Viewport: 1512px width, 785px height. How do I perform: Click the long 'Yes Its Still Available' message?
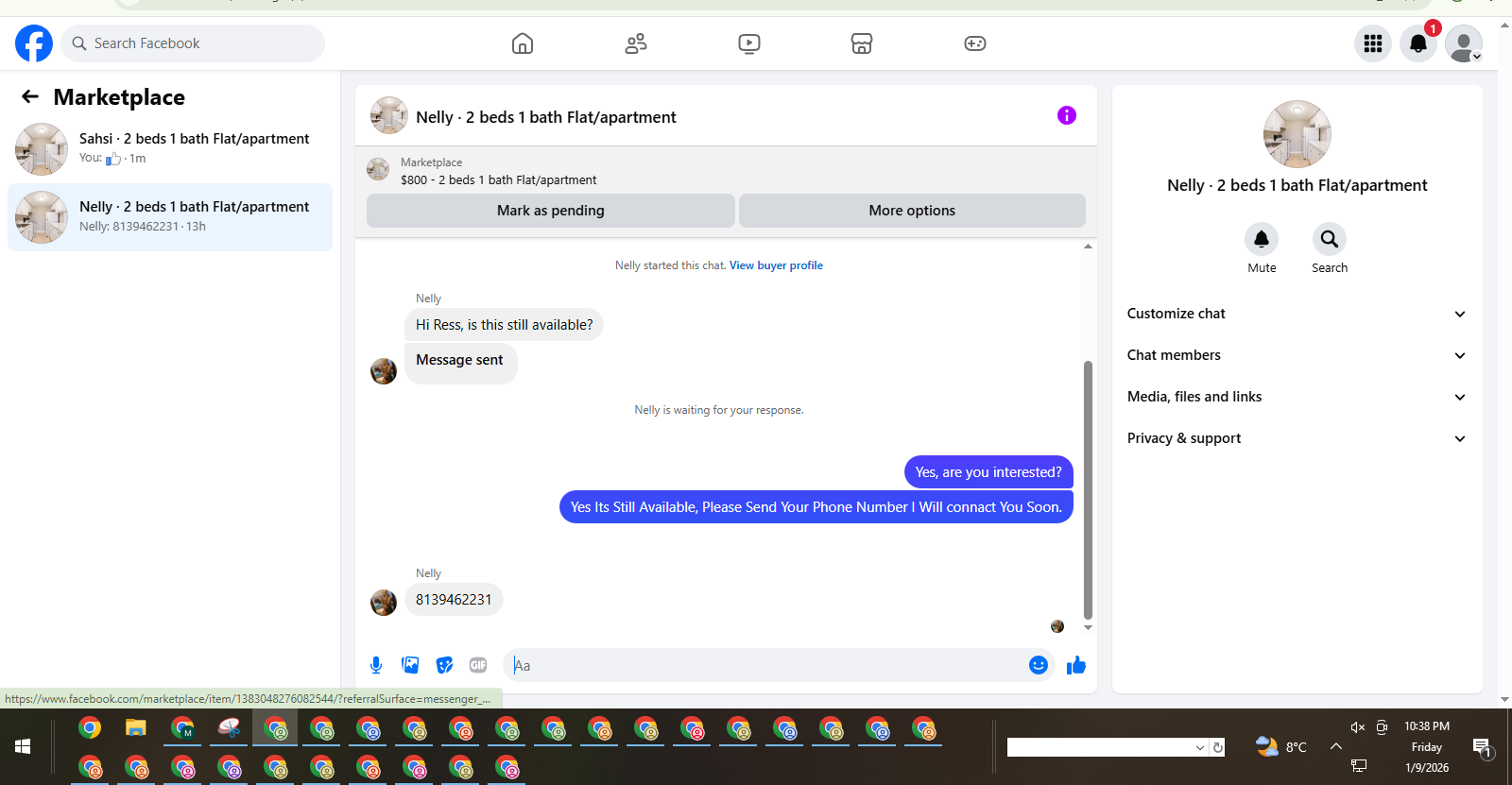click(x=816, y=507)
